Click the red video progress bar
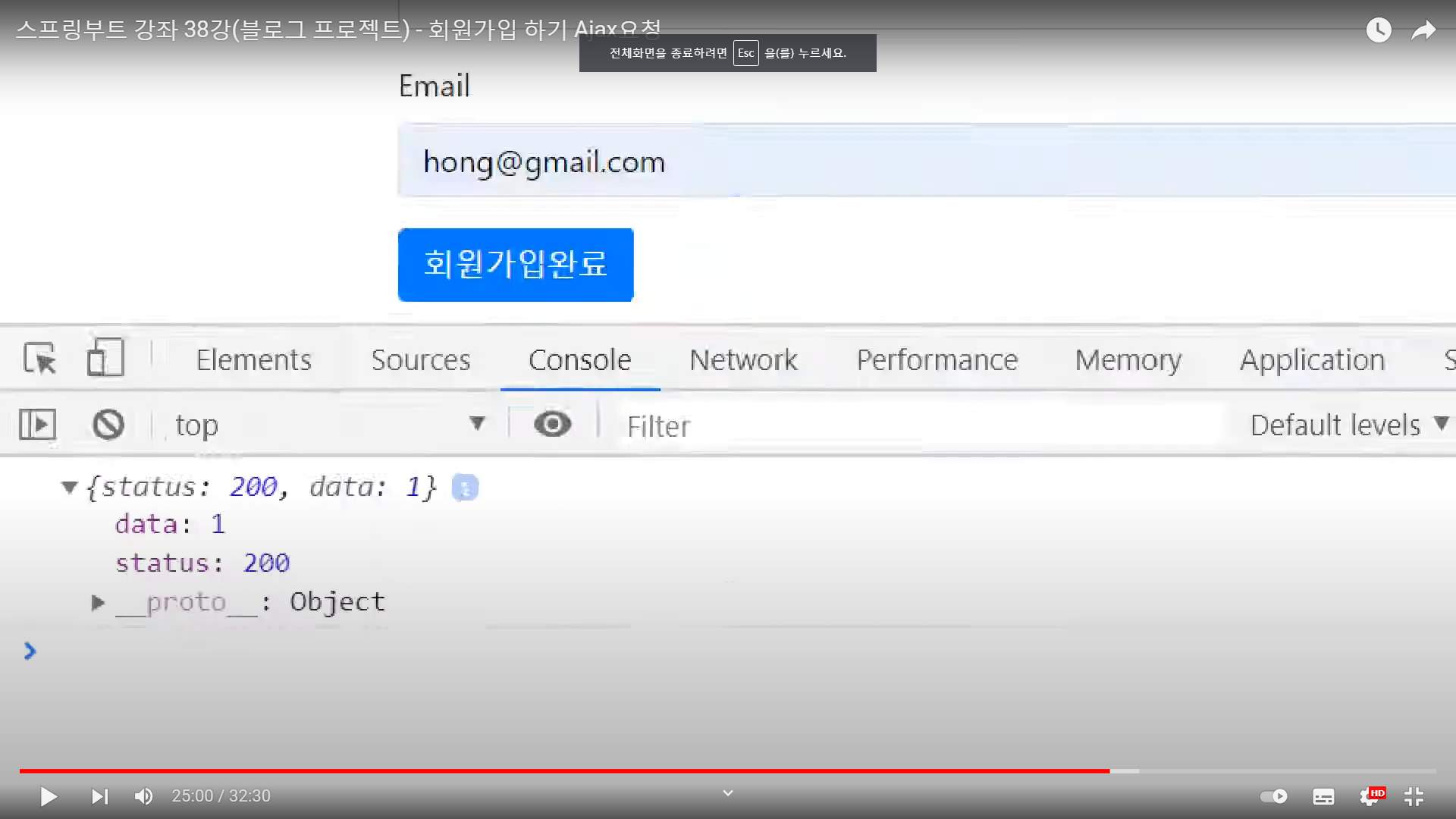Viewport: 1456px width, 819px height. pyautogui.click(x=564, y=771)
